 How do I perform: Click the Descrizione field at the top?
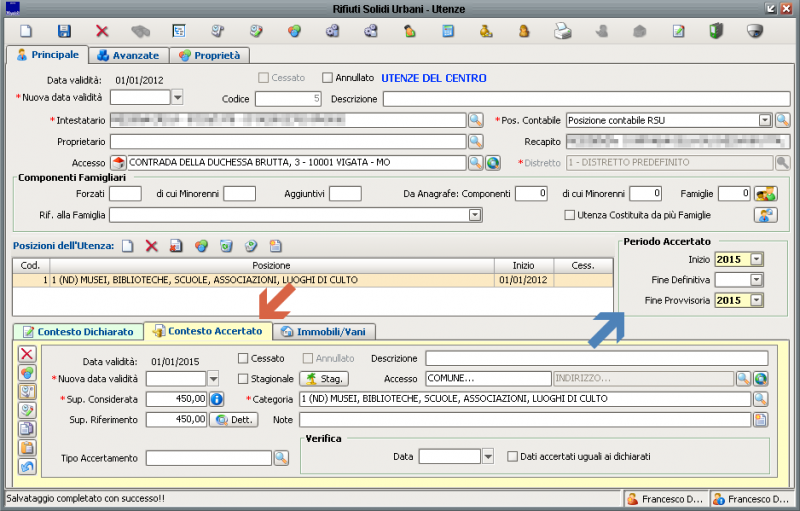(x=586, y=98)
